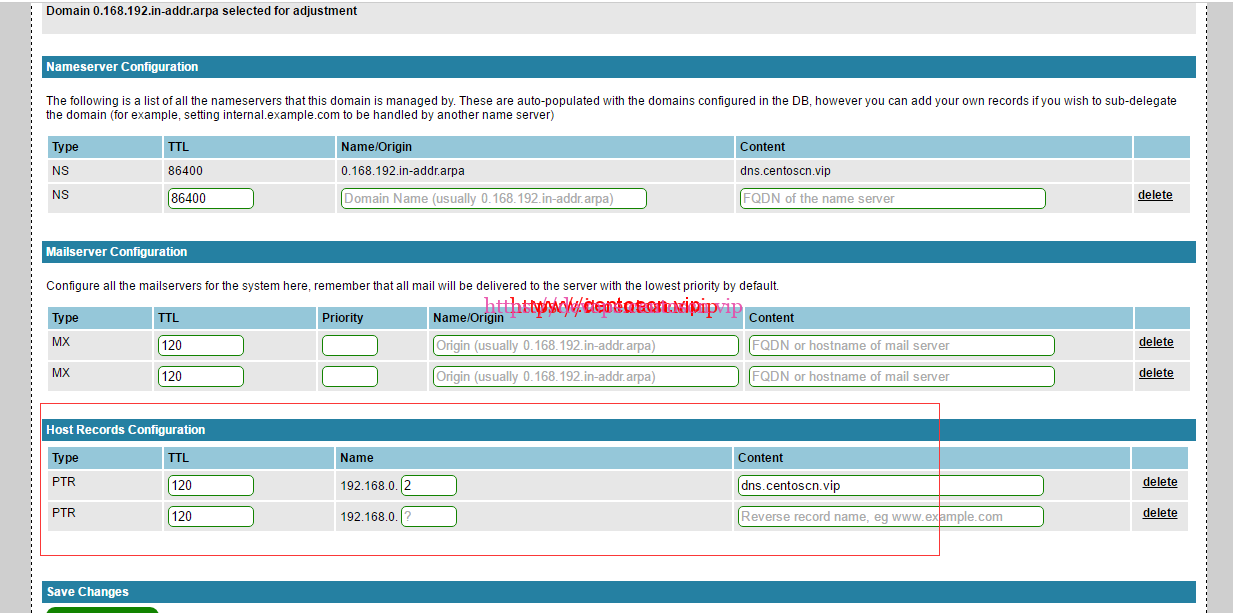Click the dns.centoscn.vip PTR content field
The width and height of the screenshot is (1233, 613).
[x=890, y=485]
